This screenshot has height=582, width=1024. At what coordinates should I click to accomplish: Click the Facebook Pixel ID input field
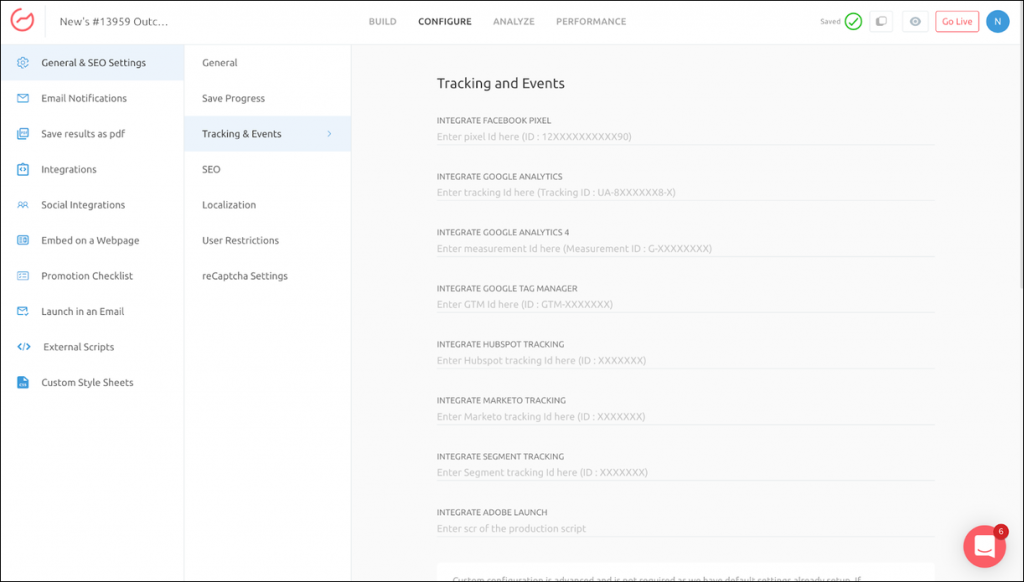[685, 137]
